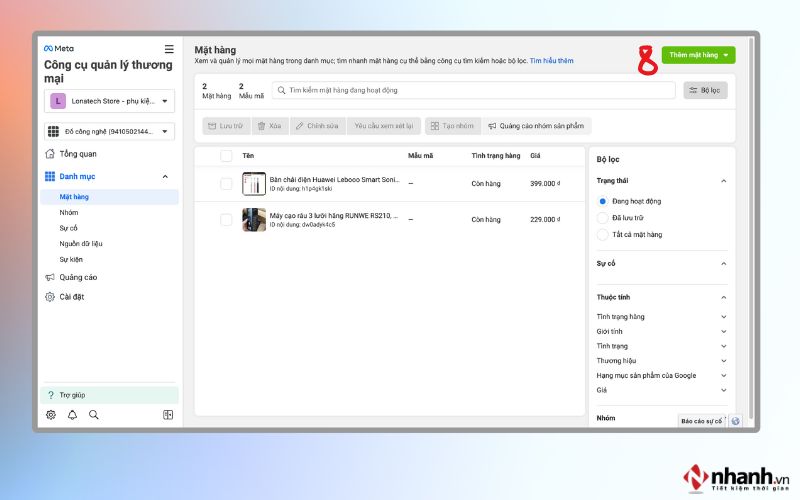Click the Lưu trữ archive button

[226, 126]
